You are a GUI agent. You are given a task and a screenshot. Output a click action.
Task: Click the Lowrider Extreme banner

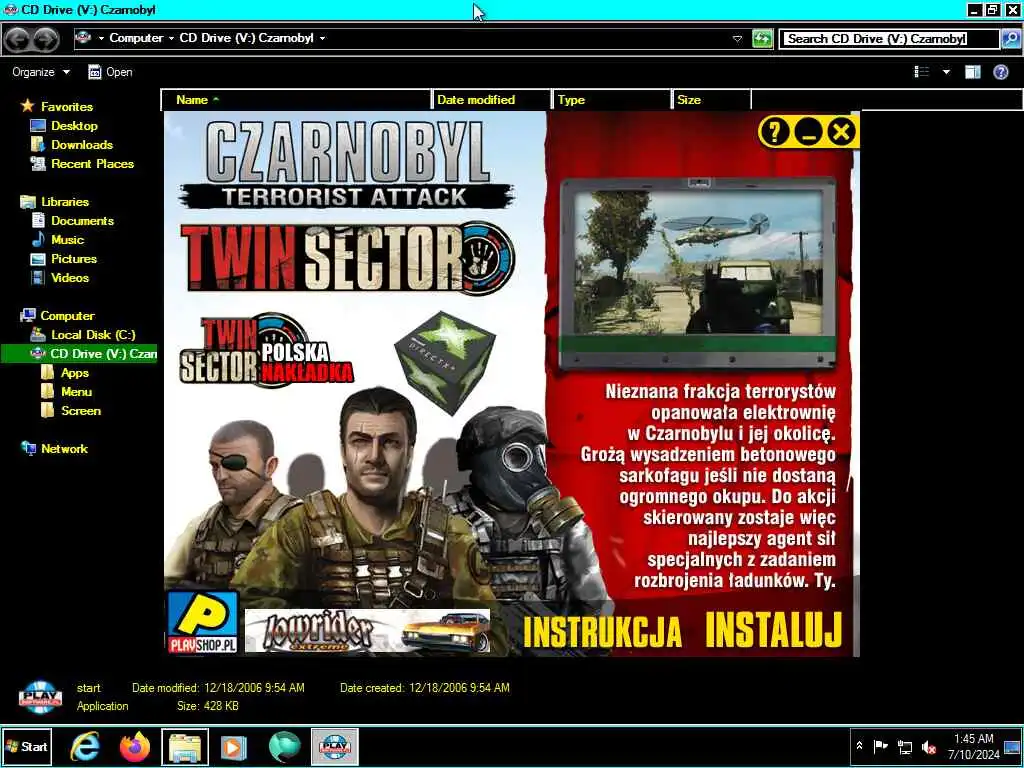coord(367,631)
